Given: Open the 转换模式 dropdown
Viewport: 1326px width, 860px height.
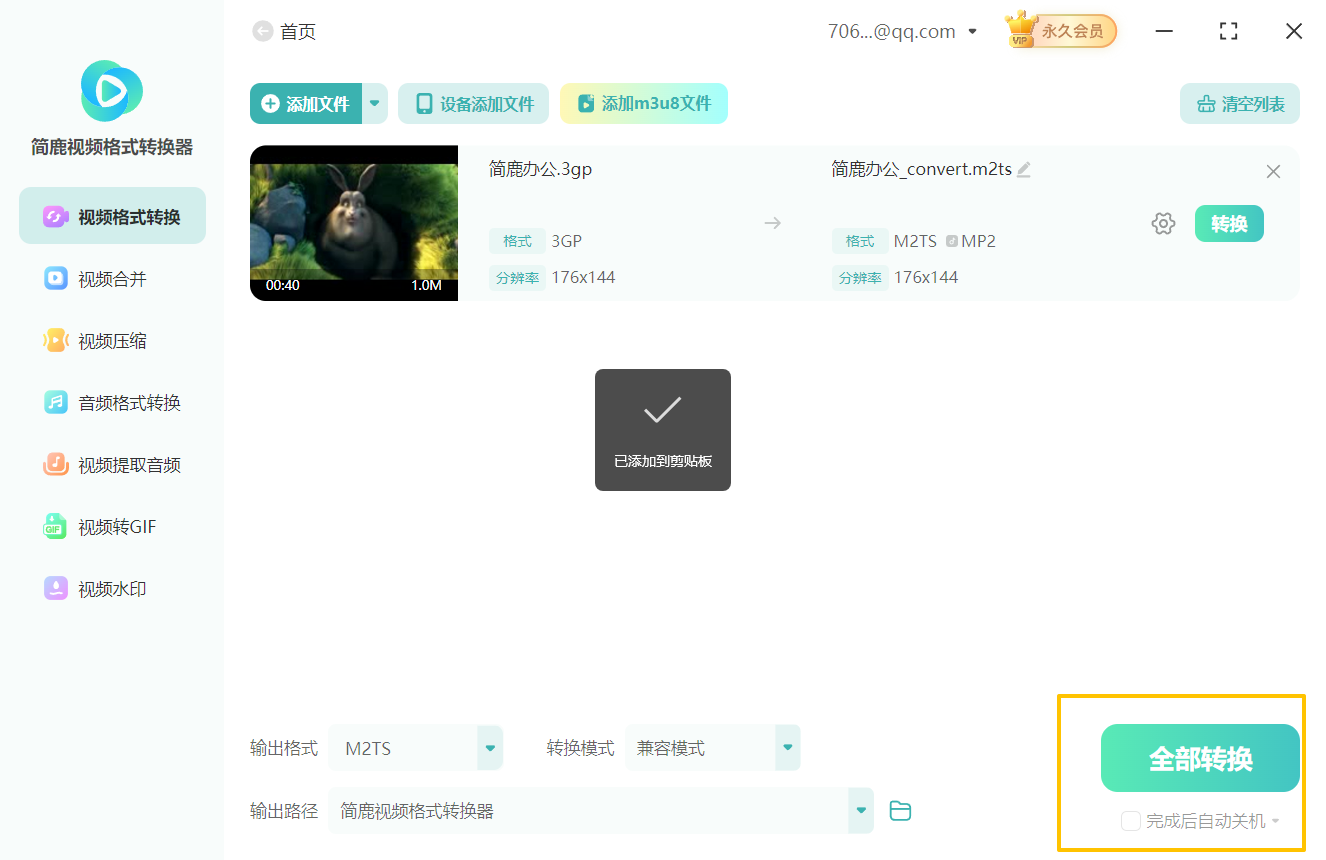Looking at the screenshot, I should point(786,747).
